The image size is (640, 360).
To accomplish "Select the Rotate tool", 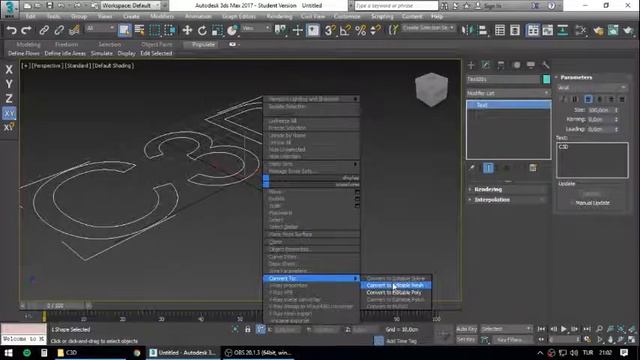I will pos(202,30).
